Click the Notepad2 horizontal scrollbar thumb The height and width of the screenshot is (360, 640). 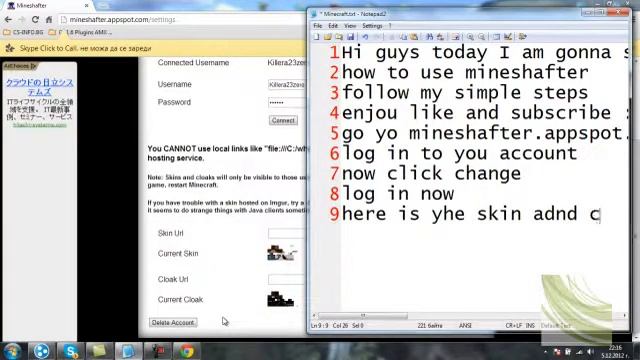[362, 316]
